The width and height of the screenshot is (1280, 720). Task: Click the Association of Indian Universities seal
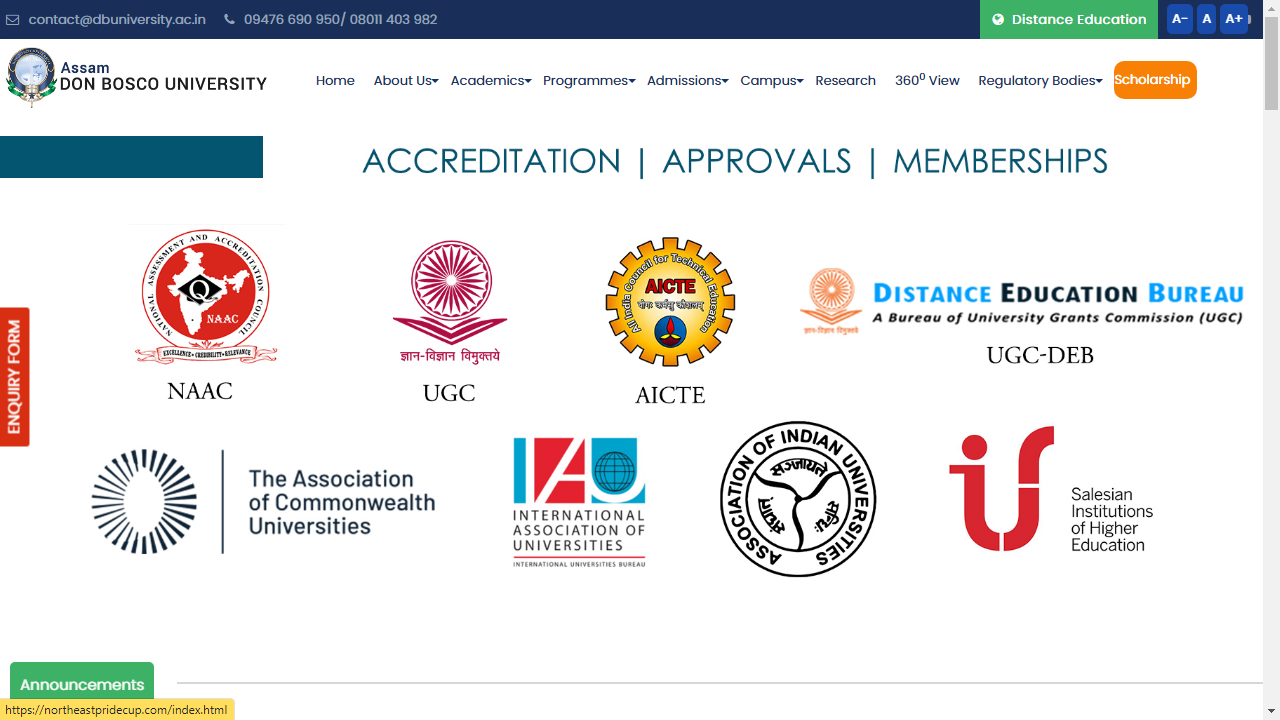tap(798, 499)
